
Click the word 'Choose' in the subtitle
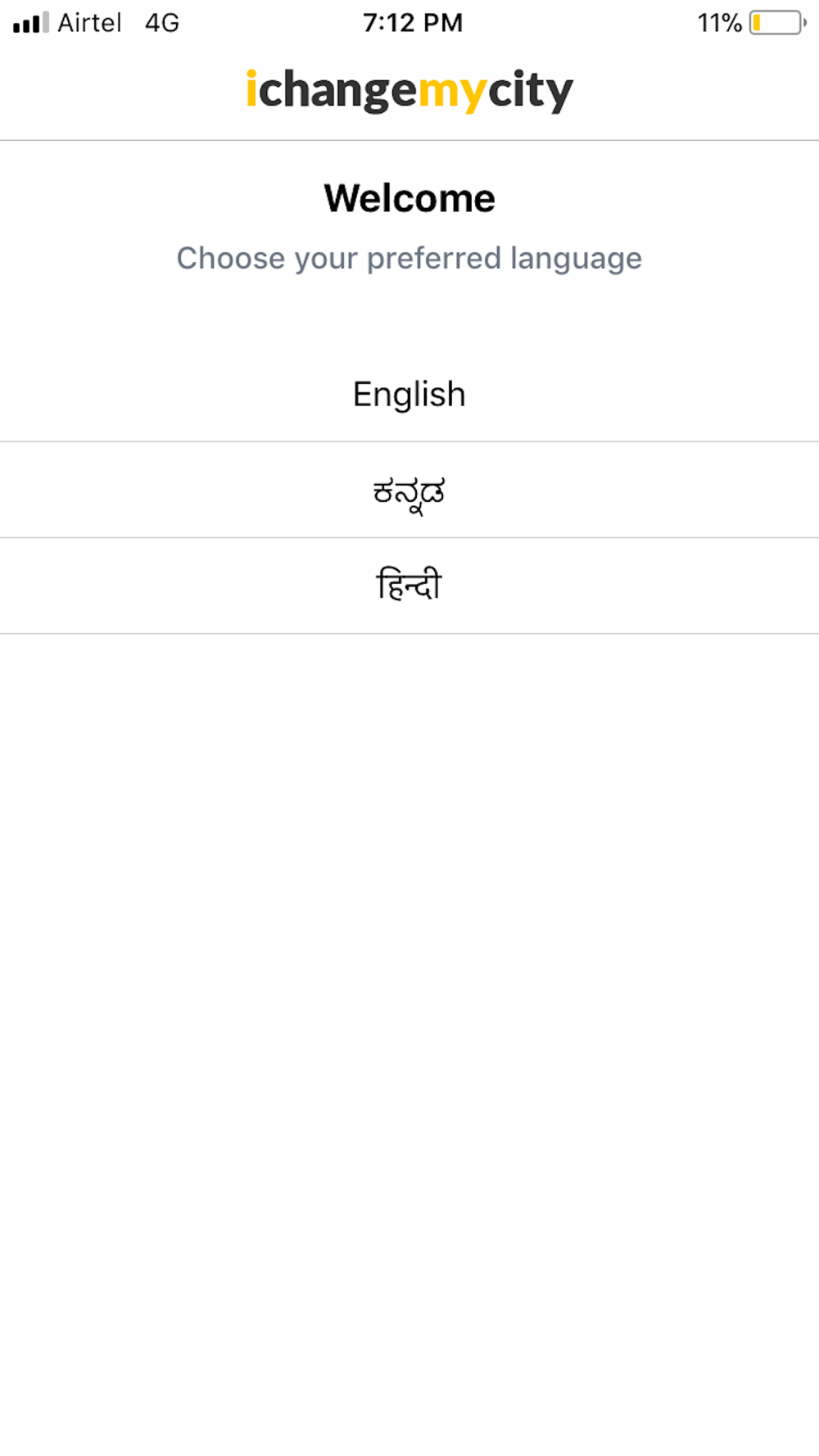[231, 258]
